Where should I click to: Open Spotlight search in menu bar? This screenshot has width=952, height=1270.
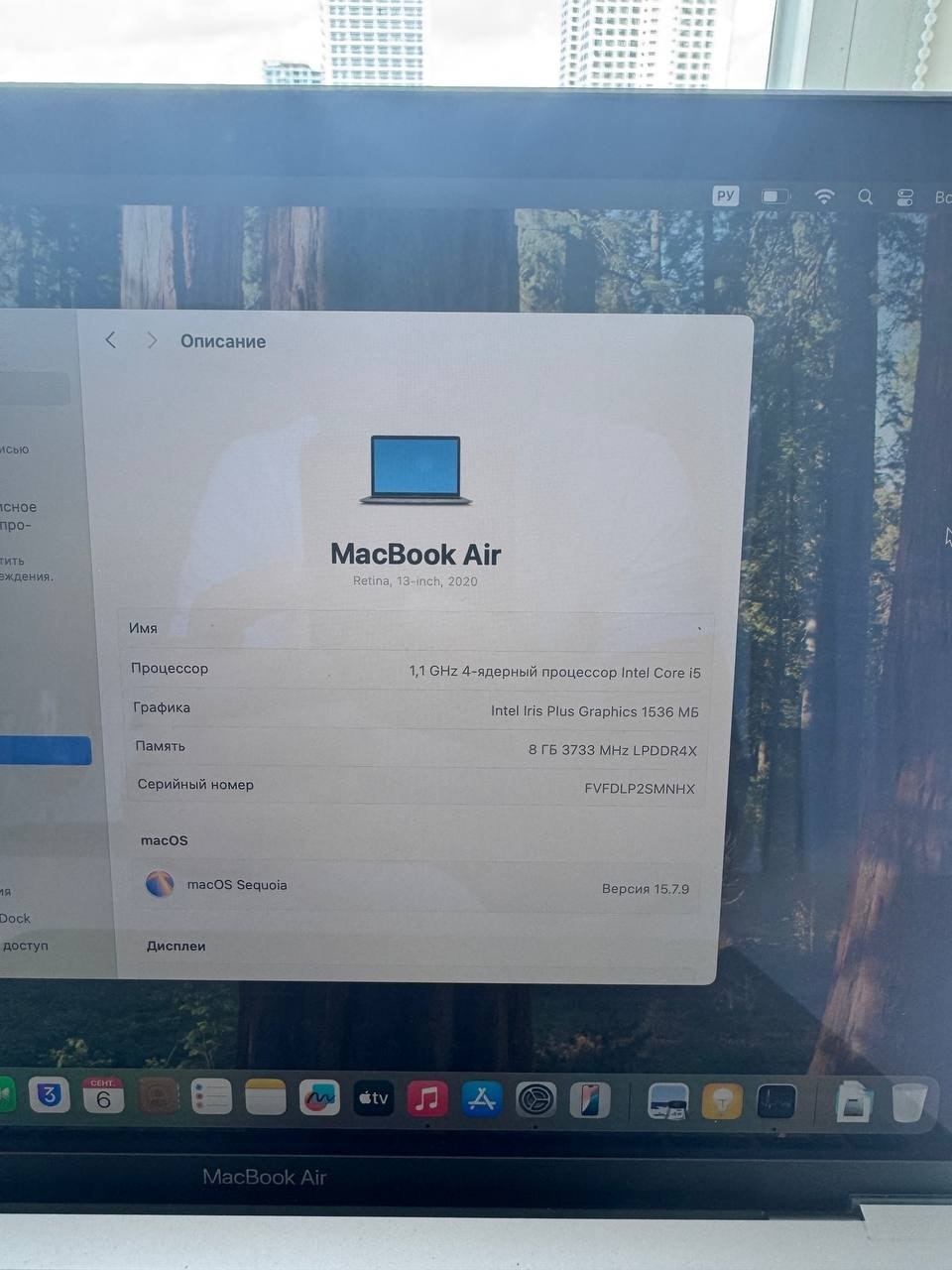pos(865,196)
